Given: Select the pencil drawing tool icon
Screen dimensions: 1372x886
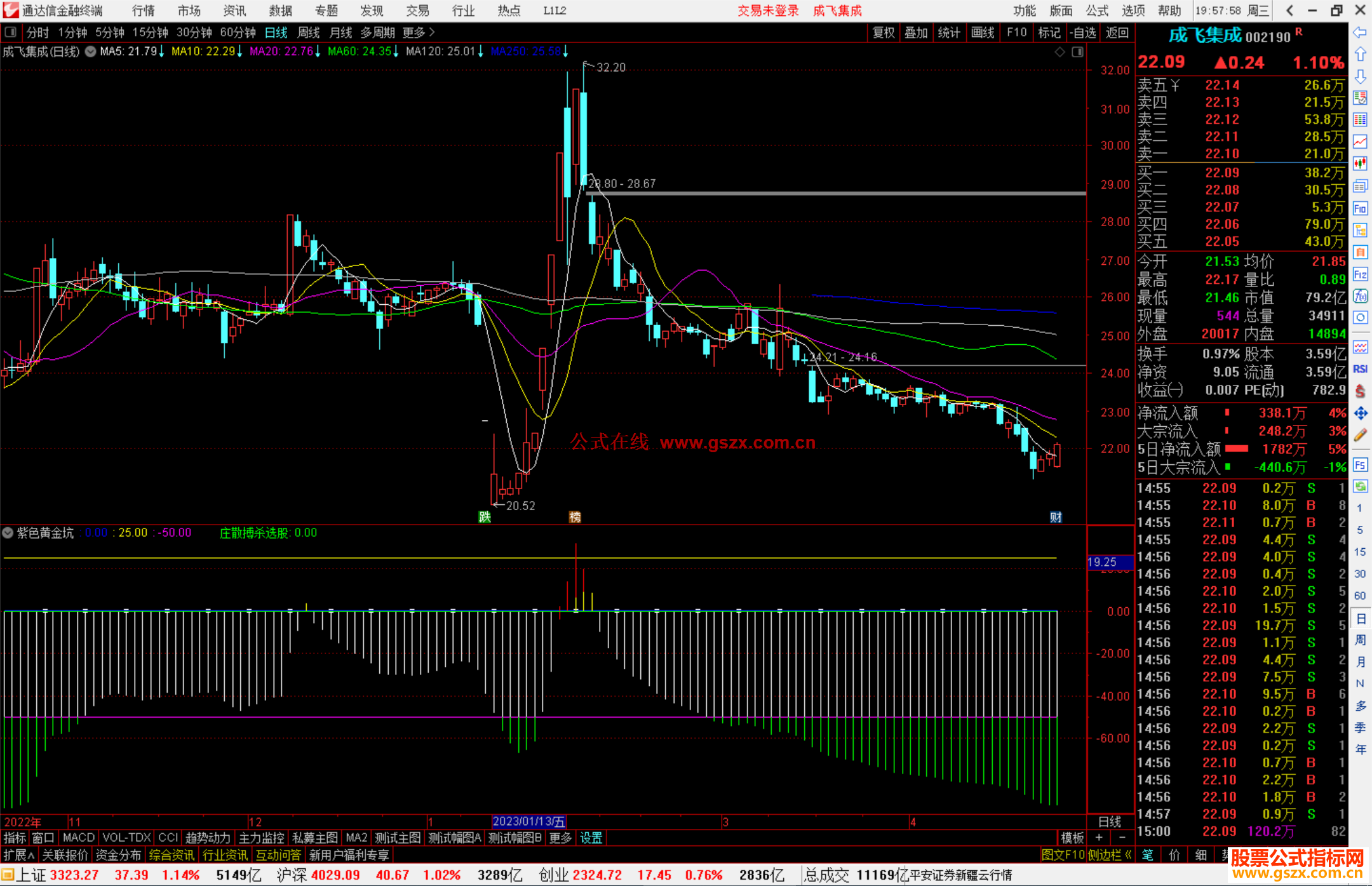Looking at the screenshot, I should point(1360,436).
